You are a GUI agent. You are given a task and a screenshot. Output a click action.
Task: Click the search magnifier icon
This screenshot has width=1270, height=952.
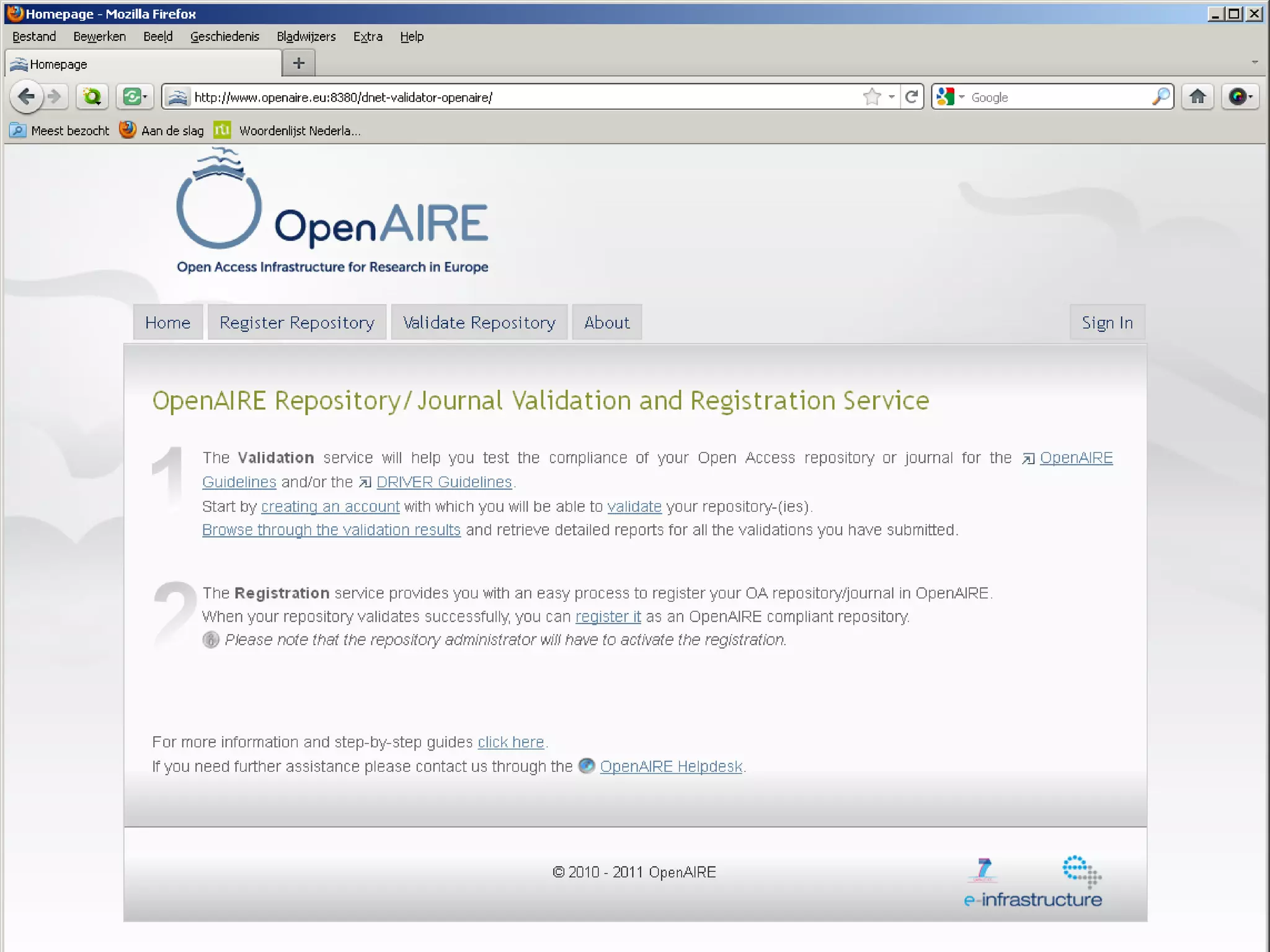tap(1160, 97)
